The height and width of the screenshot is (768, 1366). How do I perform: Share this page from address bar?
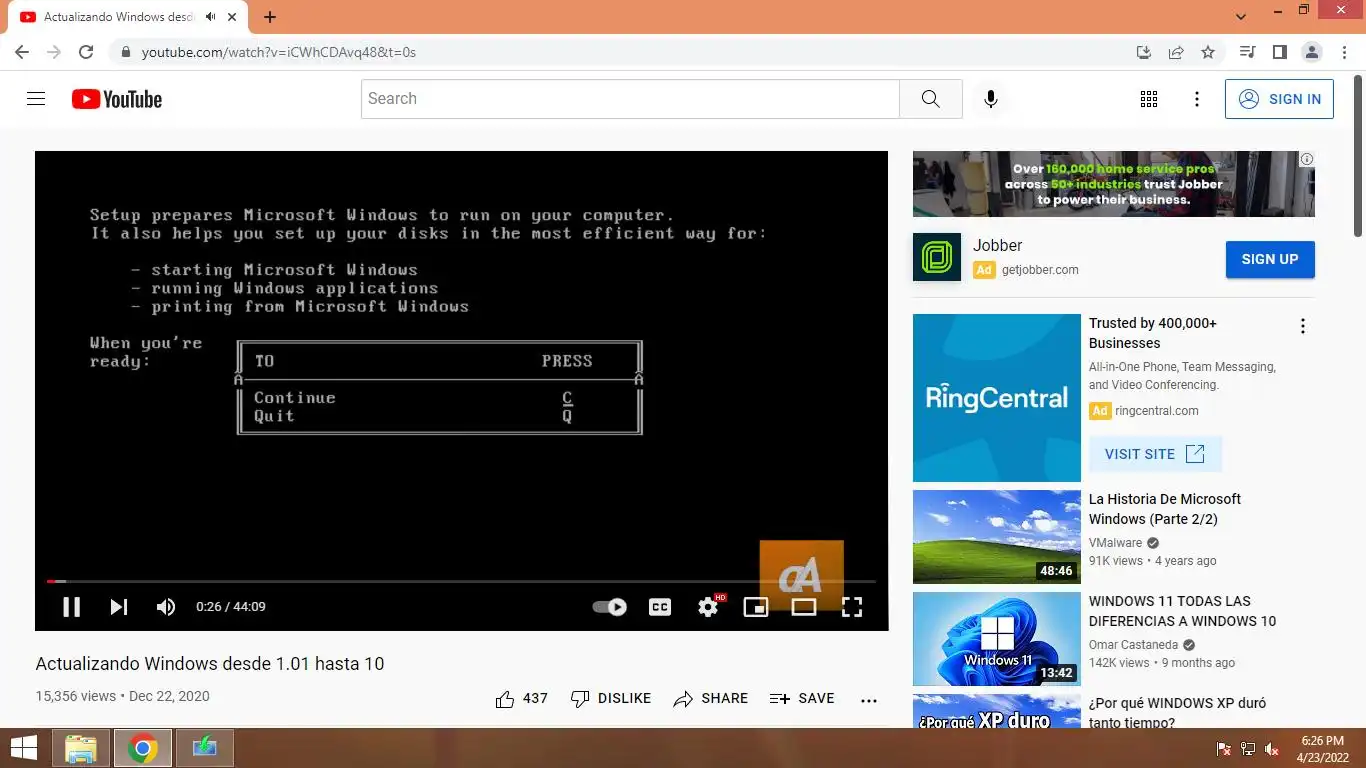point(1176,52)
